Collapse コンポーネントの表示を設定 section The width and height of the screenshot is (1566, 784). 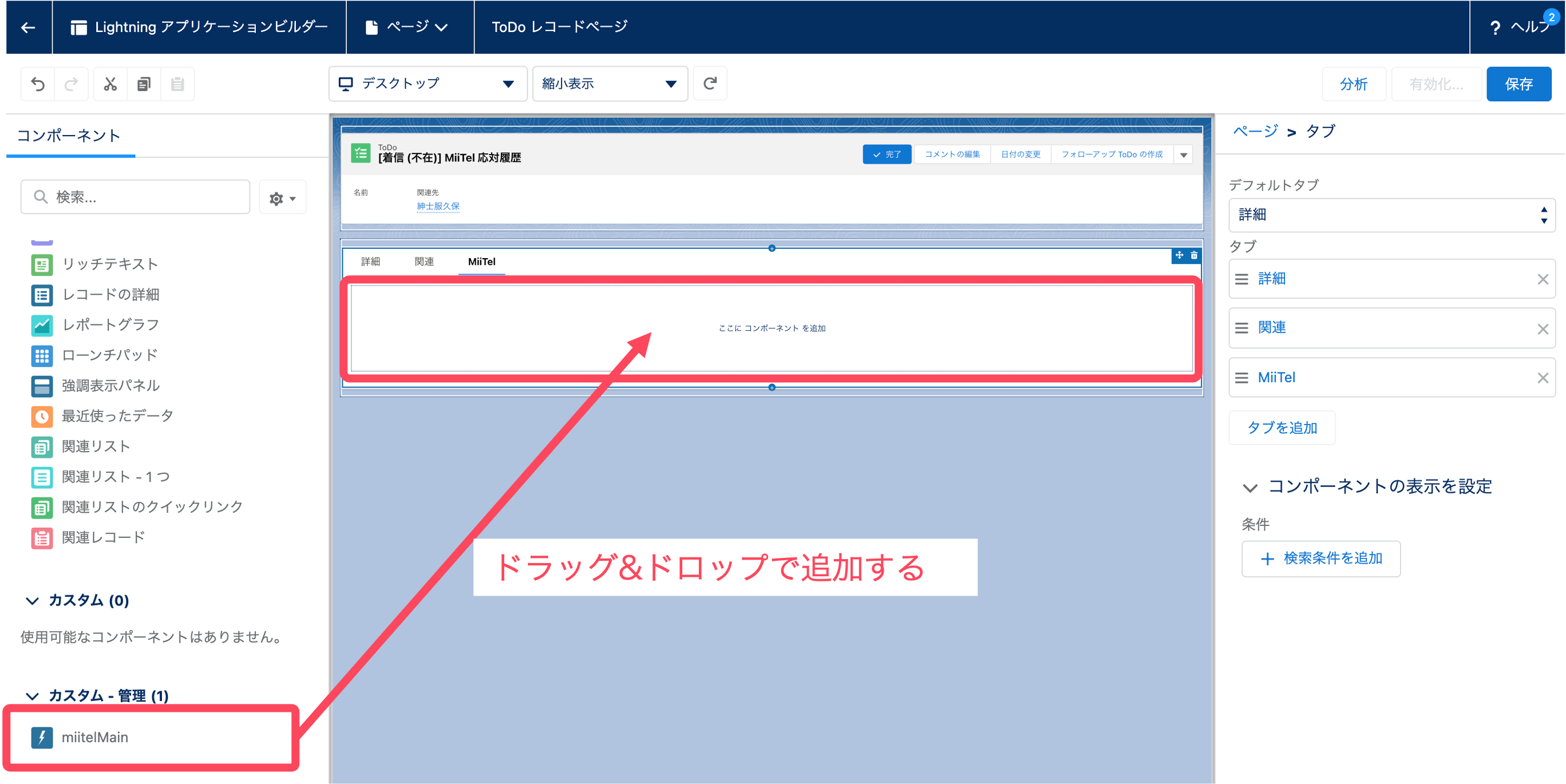[1250, 488]
